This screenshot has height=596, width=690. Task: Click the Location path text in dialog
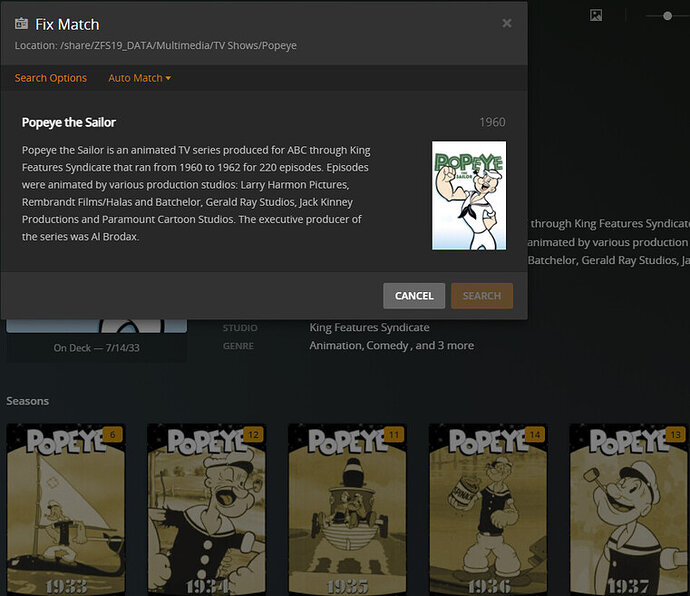tap(155, 45)
